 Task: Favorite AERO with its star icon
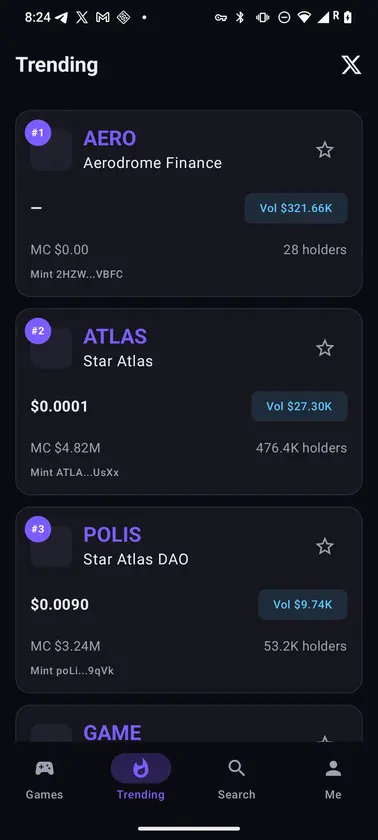click(x=324, y=150)
